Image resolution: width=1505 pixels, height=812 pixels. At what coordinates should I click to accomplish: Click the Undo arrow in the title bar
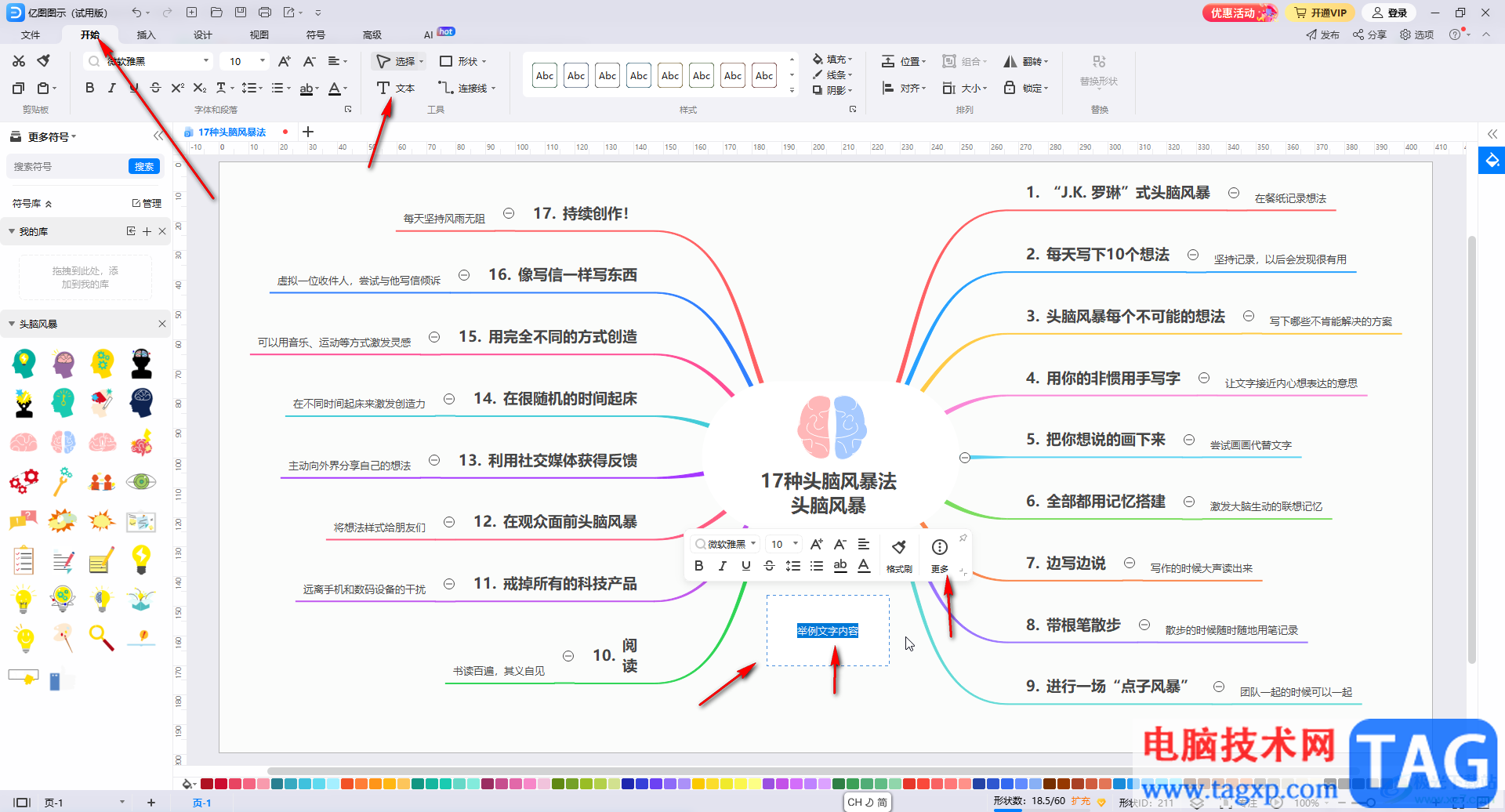(x=137, y=13)
